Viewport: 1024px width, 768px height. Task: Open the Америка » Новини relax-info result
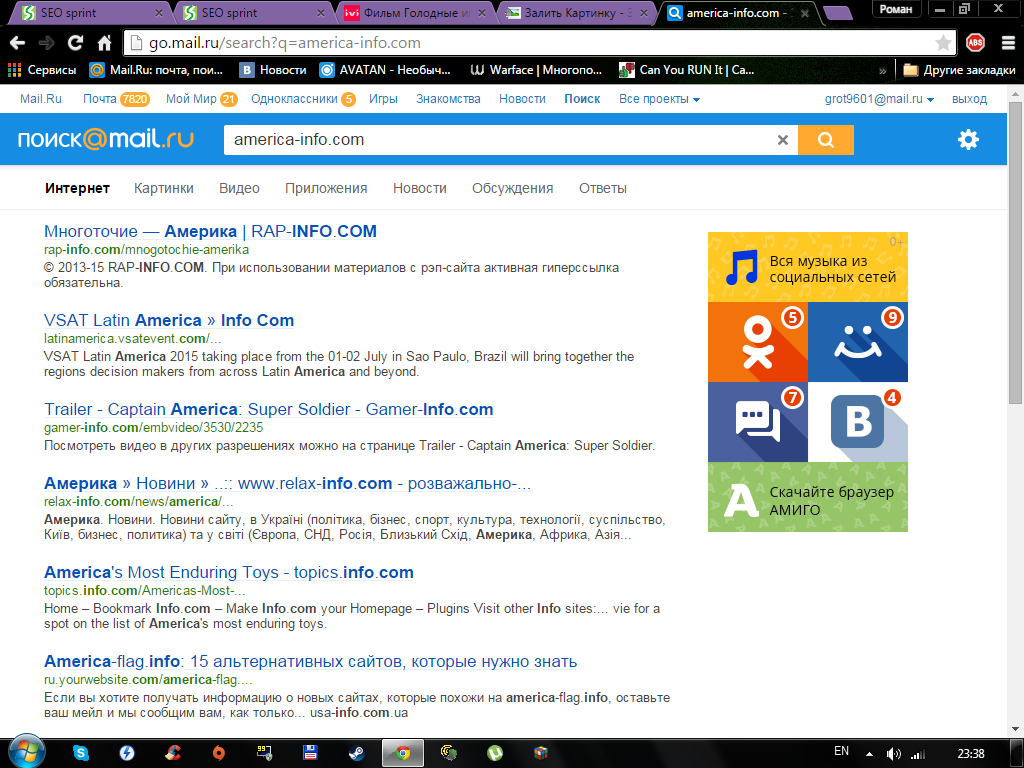click(x=287, y=483)
